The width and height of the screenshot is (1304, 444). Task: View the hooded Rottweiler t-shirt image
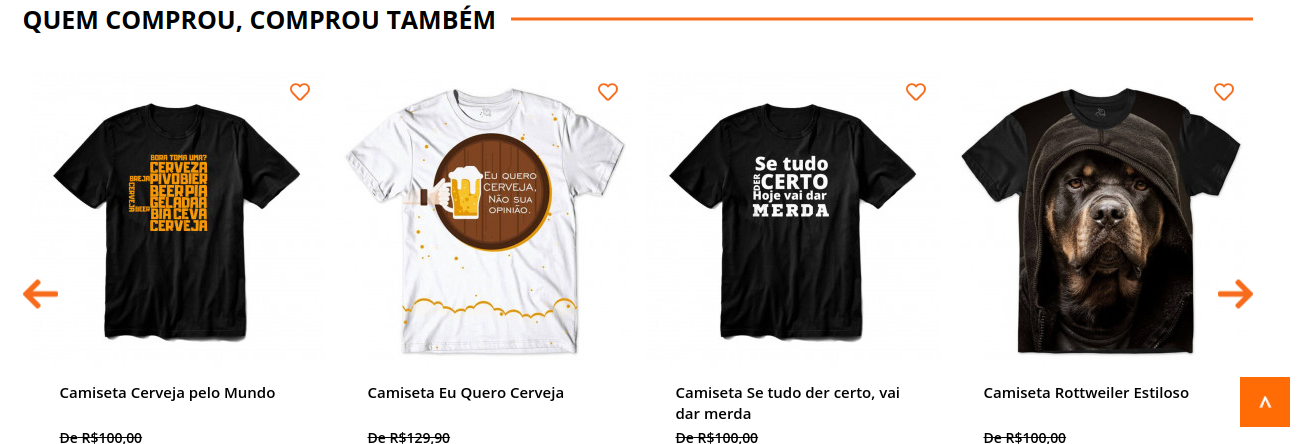point(1100,216)
